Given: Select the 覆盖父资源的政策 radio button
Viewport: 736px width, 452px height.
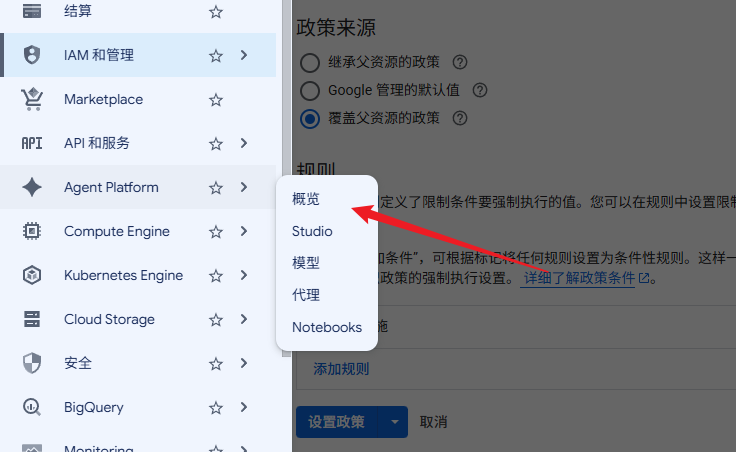Looking at the screenshot, I should (x=310, y=119).
